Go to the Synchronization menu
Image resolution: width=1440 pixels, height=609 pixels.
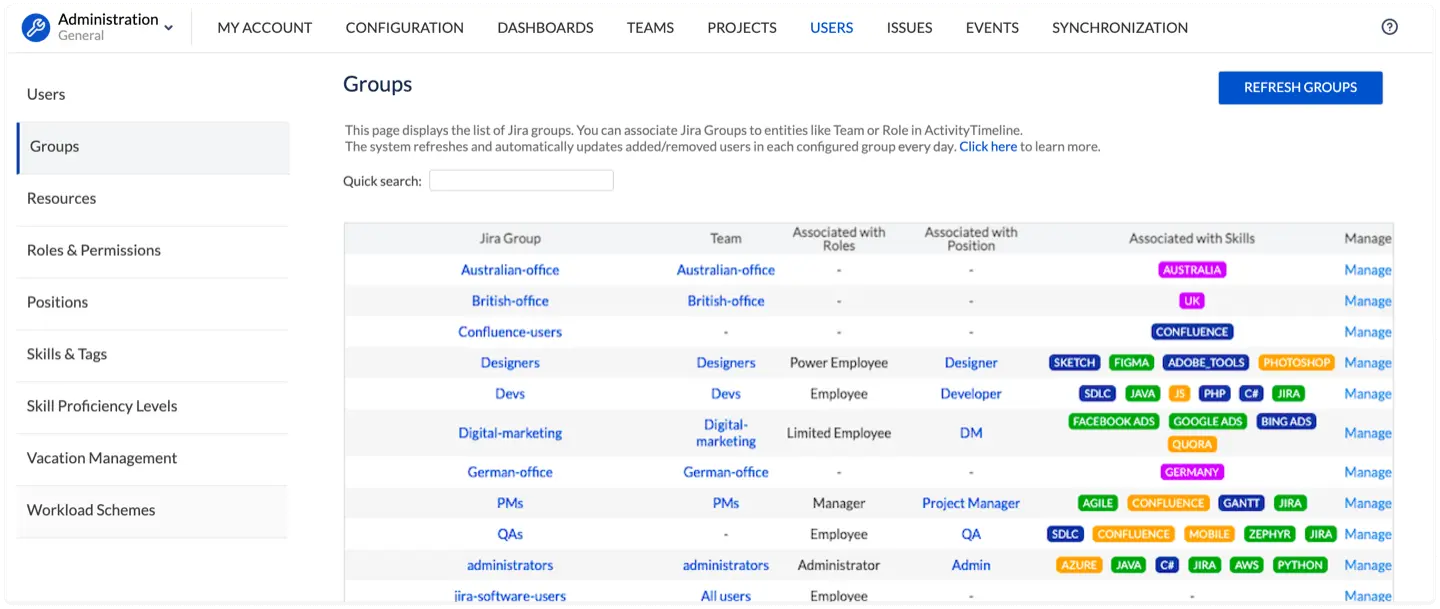coord(1119,28)
